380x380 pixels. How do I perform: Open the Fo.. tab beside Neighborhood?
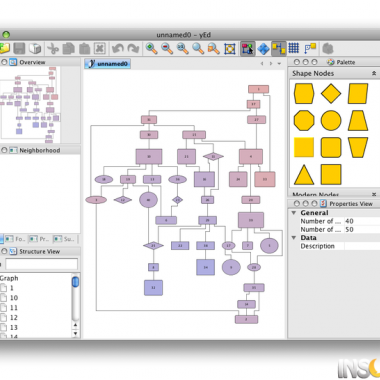tap(15, 239)
